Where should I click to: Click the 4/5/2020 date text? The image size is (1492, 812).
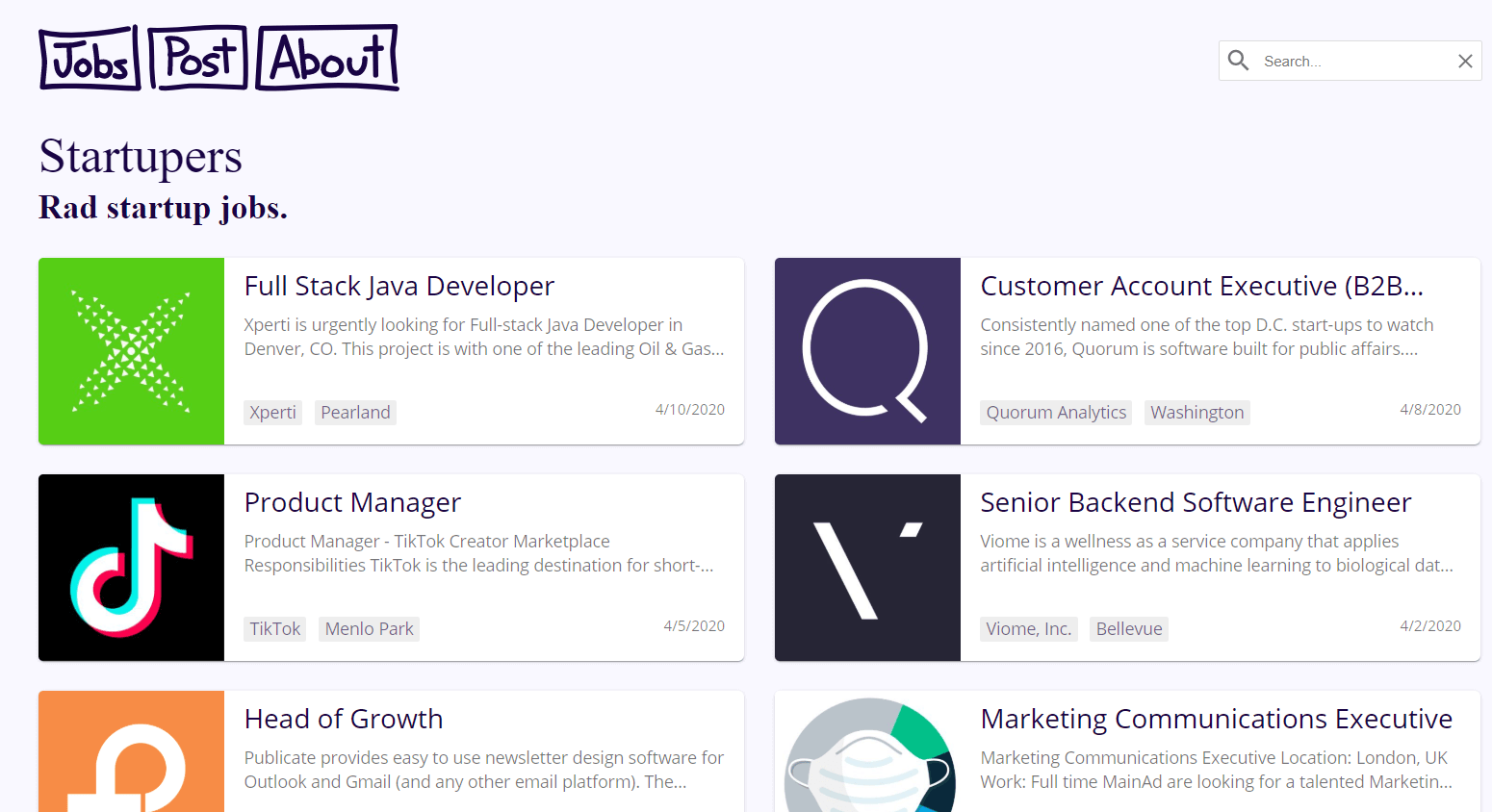(694, 625)
